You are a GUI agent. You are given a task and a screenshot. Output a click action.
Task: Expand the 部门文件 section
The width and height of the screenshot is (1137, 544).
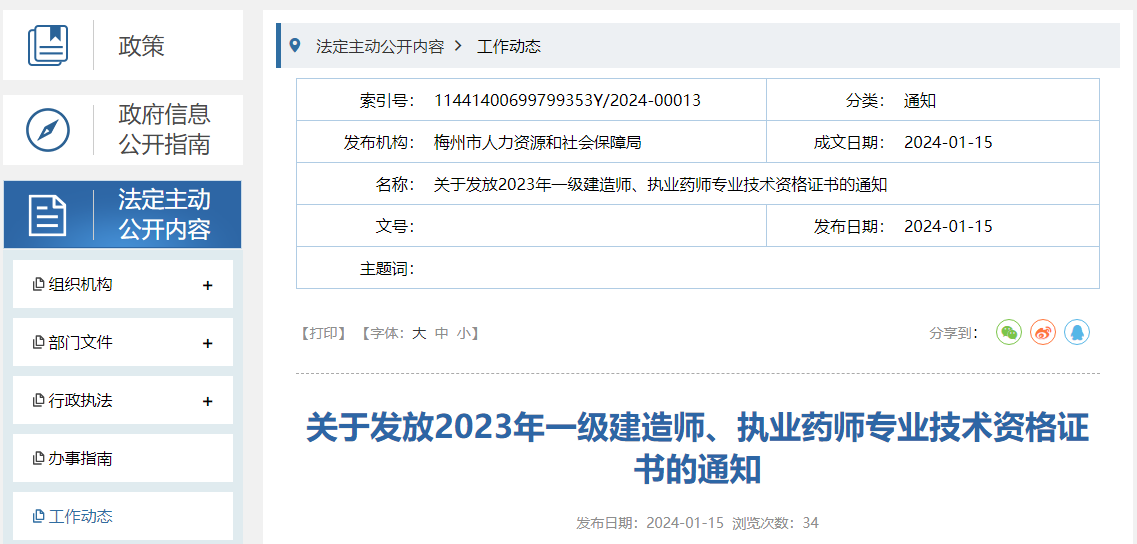(208, 344)
